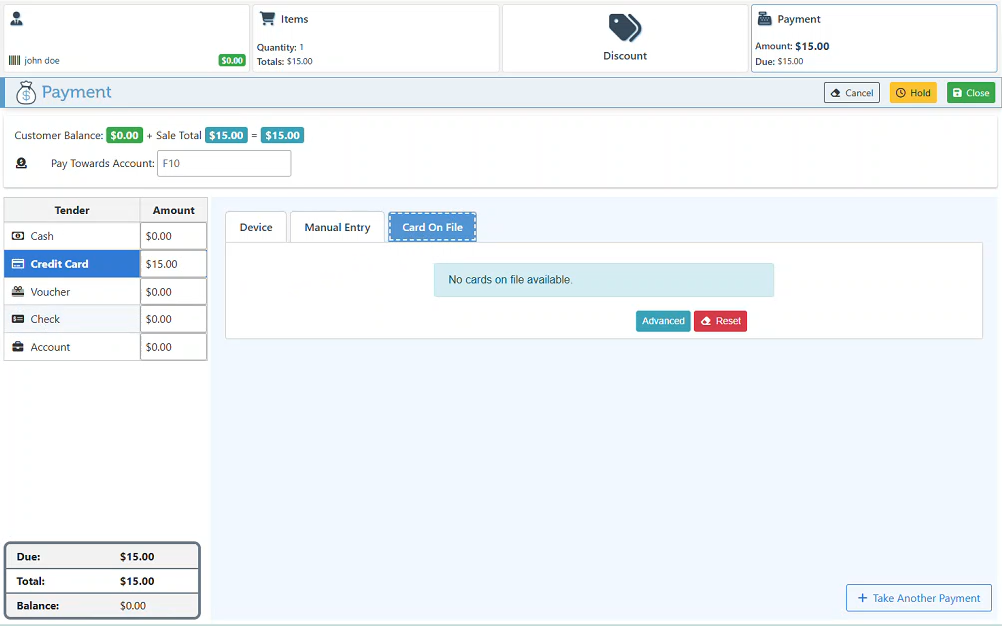This screenshot has height=626, width=1002.
Task: Click Take Another Payment
Action: click(918, 598)
